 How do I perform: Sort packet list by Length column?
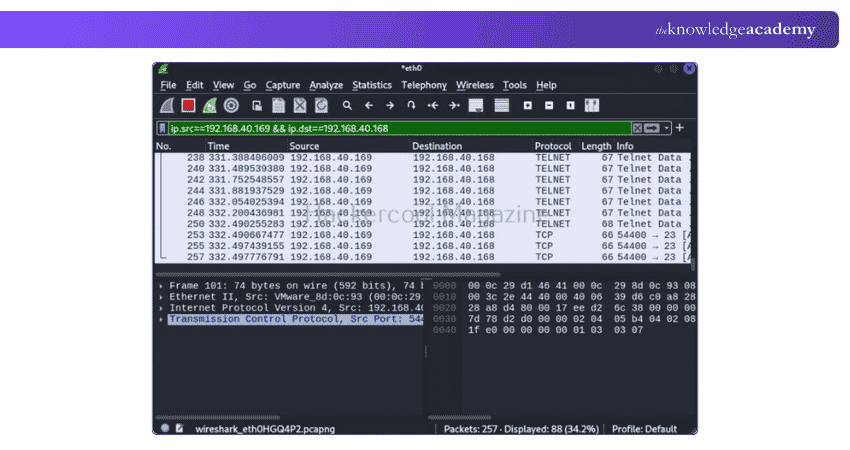point(596,146)
